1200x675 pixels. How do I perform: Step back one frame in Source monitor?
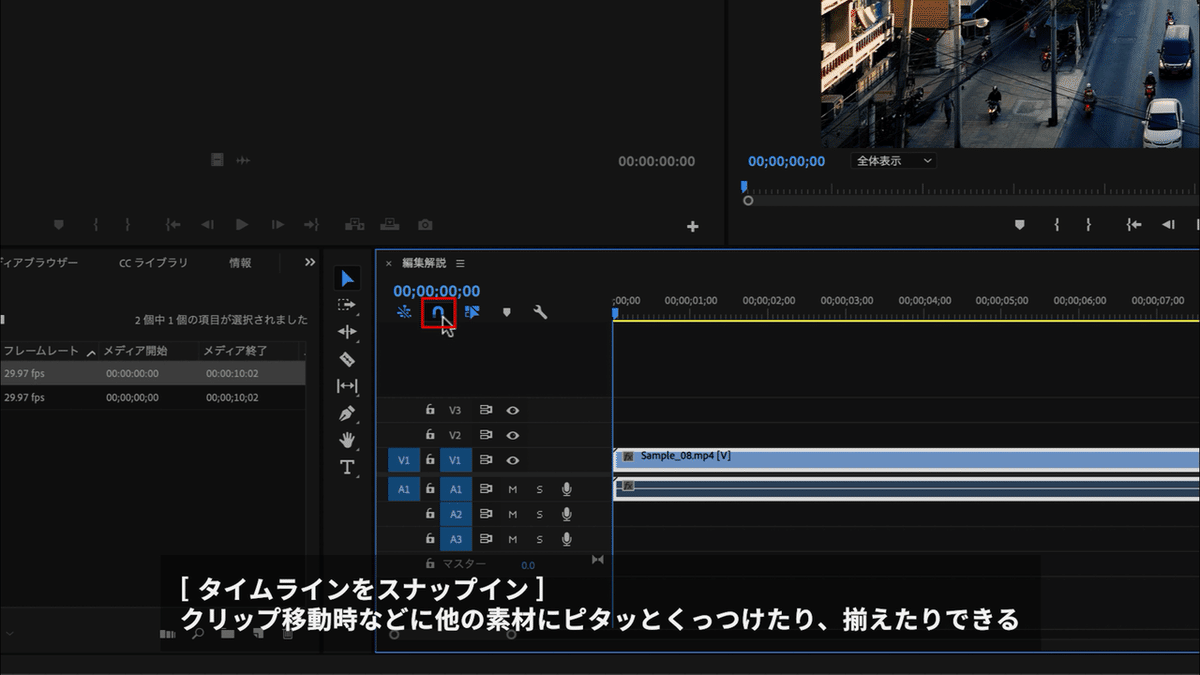point(207,225)
